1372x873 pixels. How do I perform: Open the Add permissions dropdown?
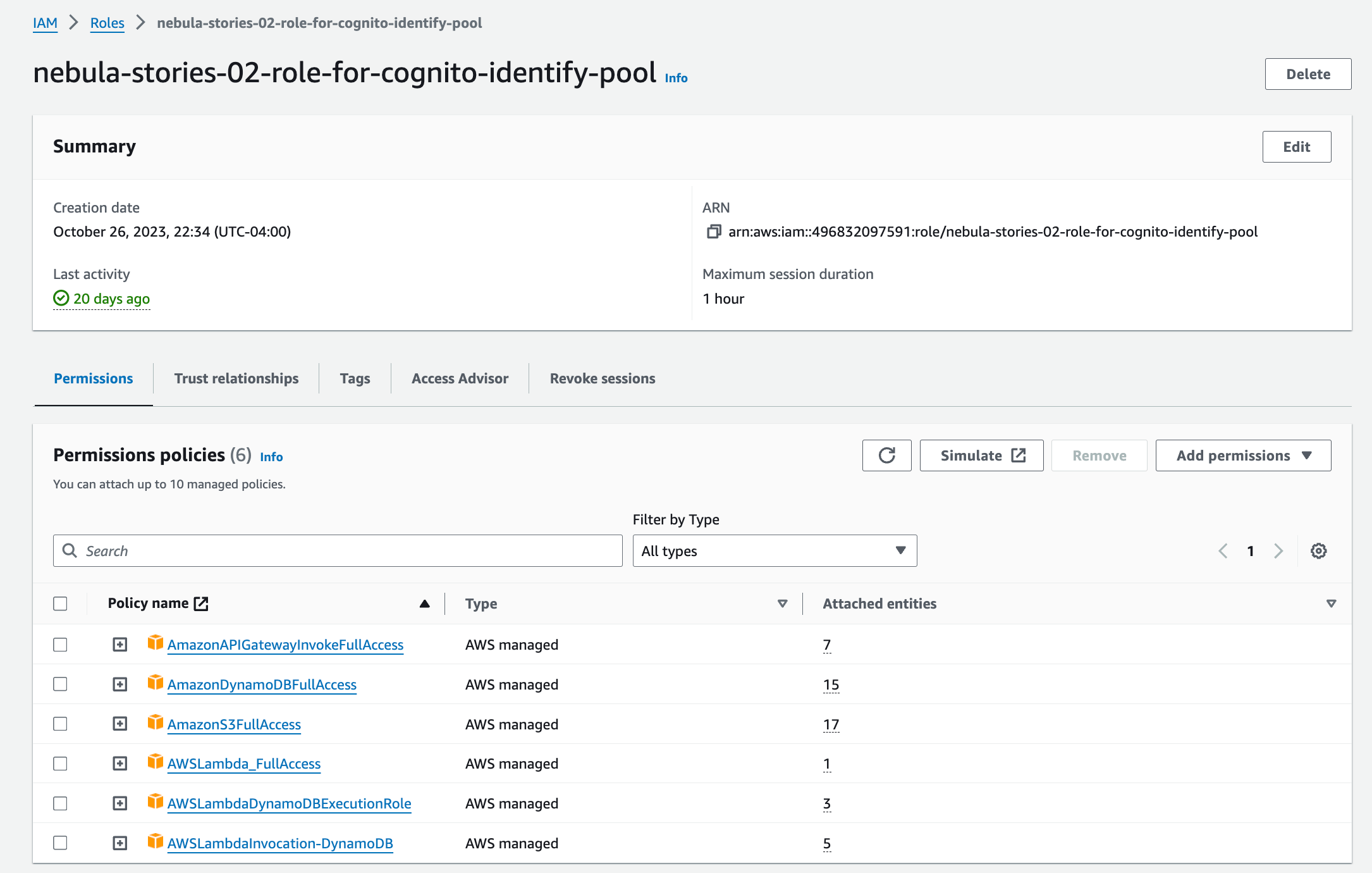point(1242,455)
